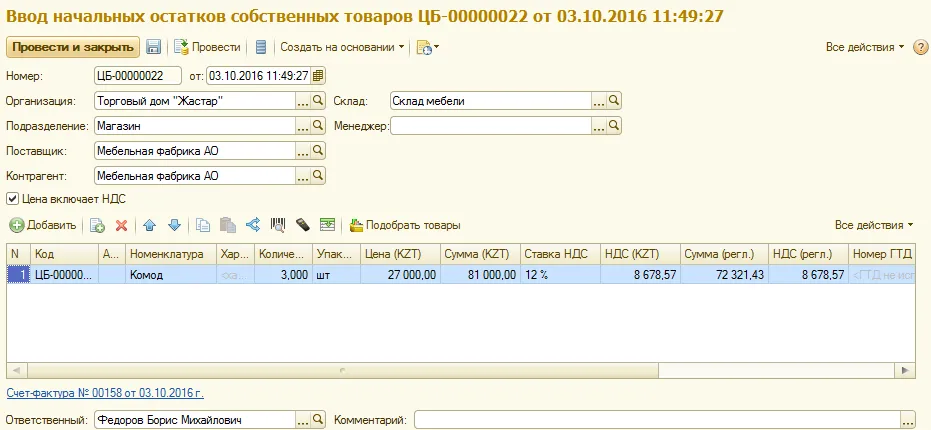Open the calendar picker next to the date
The image size is (931, 430).
(318, 76)
